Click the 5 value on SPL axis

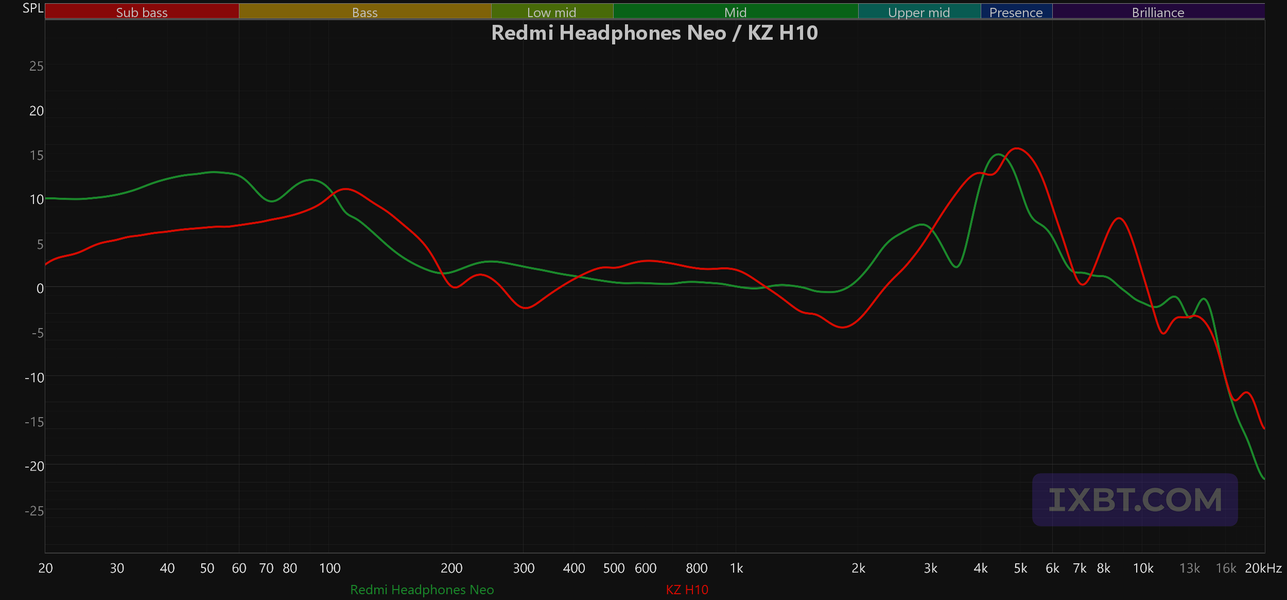pos(40,244)
